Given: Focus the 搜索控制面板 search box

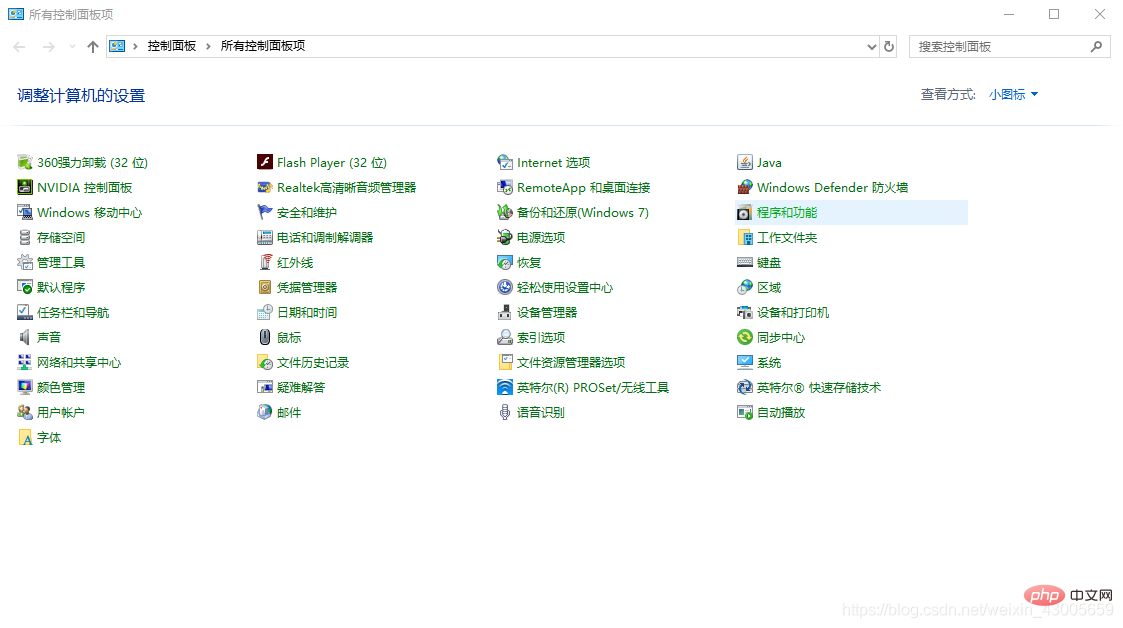Looking at the screenshot, I should (1010, 47).
